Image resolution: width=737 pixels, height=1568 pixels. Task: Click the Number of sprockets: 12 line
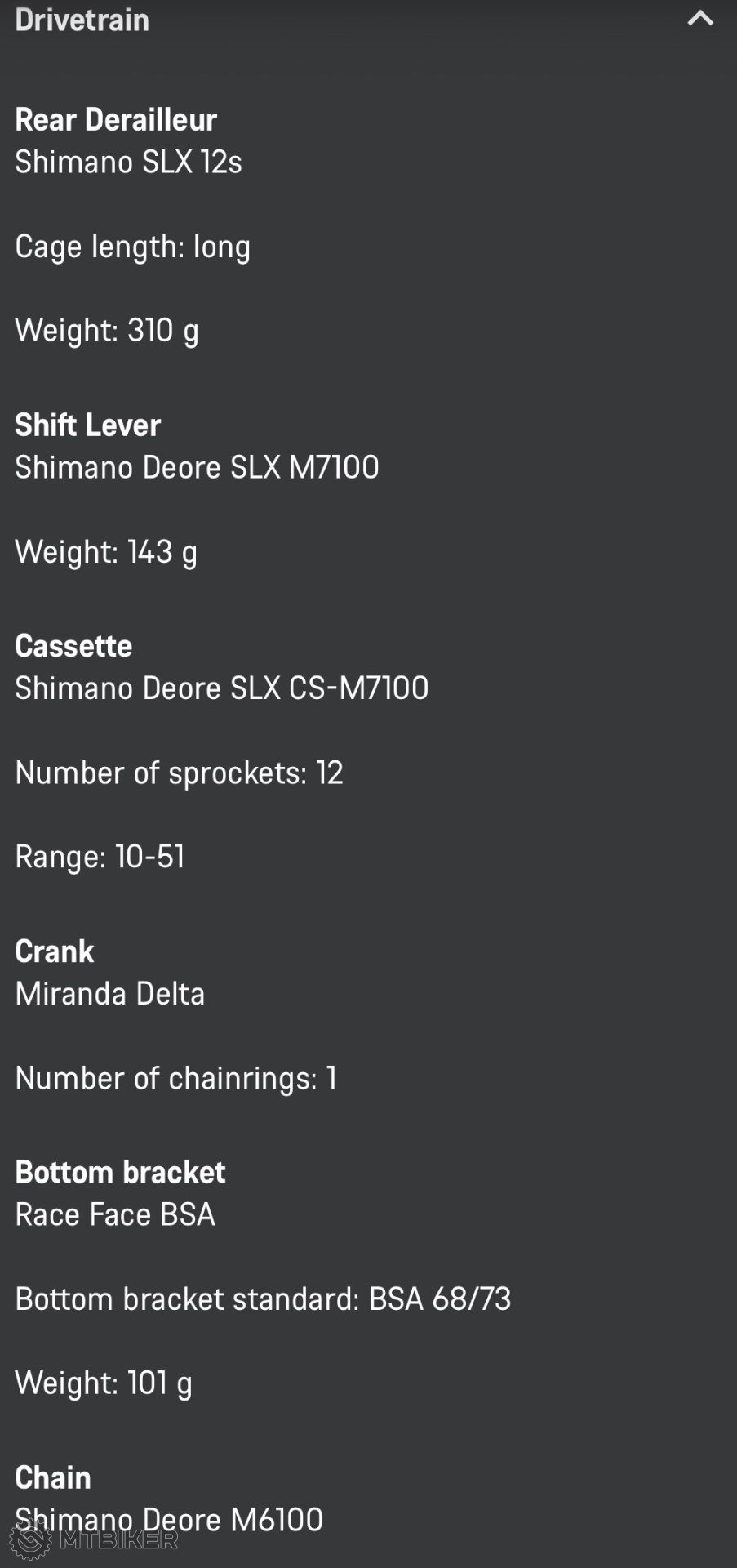coord(179,773)
